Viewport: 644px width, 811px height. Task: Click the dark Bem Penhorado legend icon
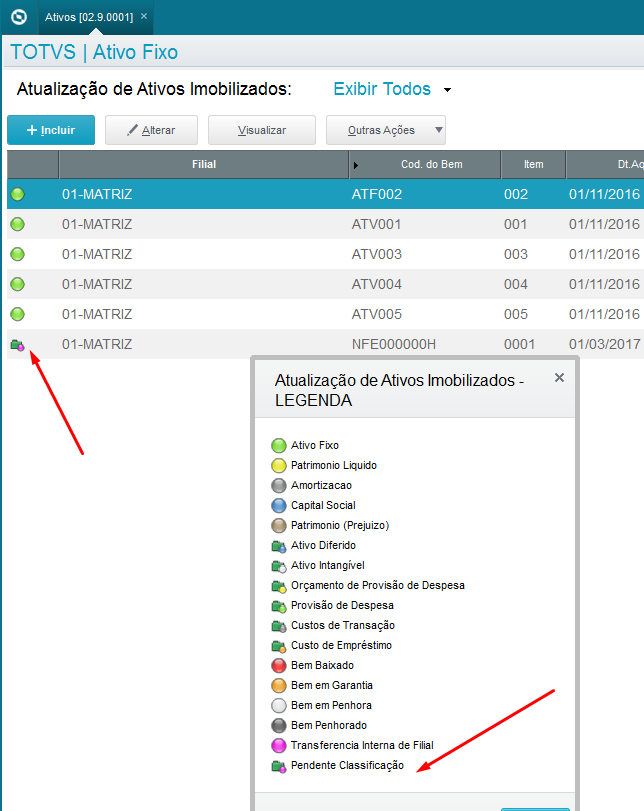pos(279,726)
